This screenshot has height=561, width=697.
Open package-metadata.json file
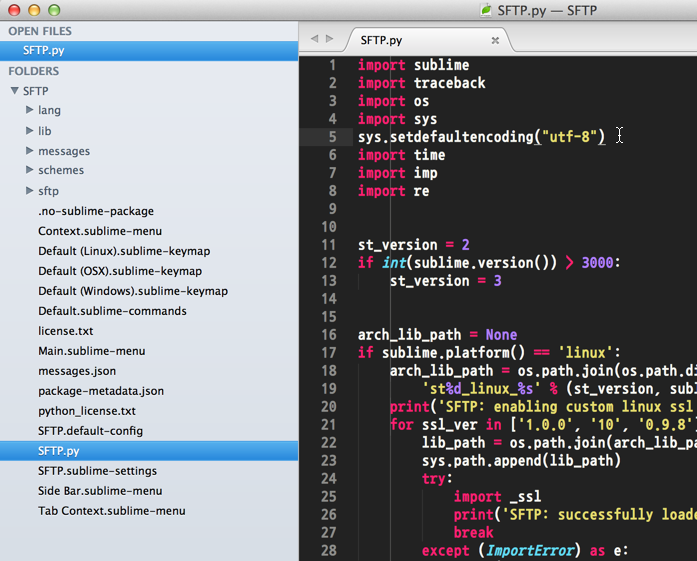pyautogui.click(x=101, y=391)
